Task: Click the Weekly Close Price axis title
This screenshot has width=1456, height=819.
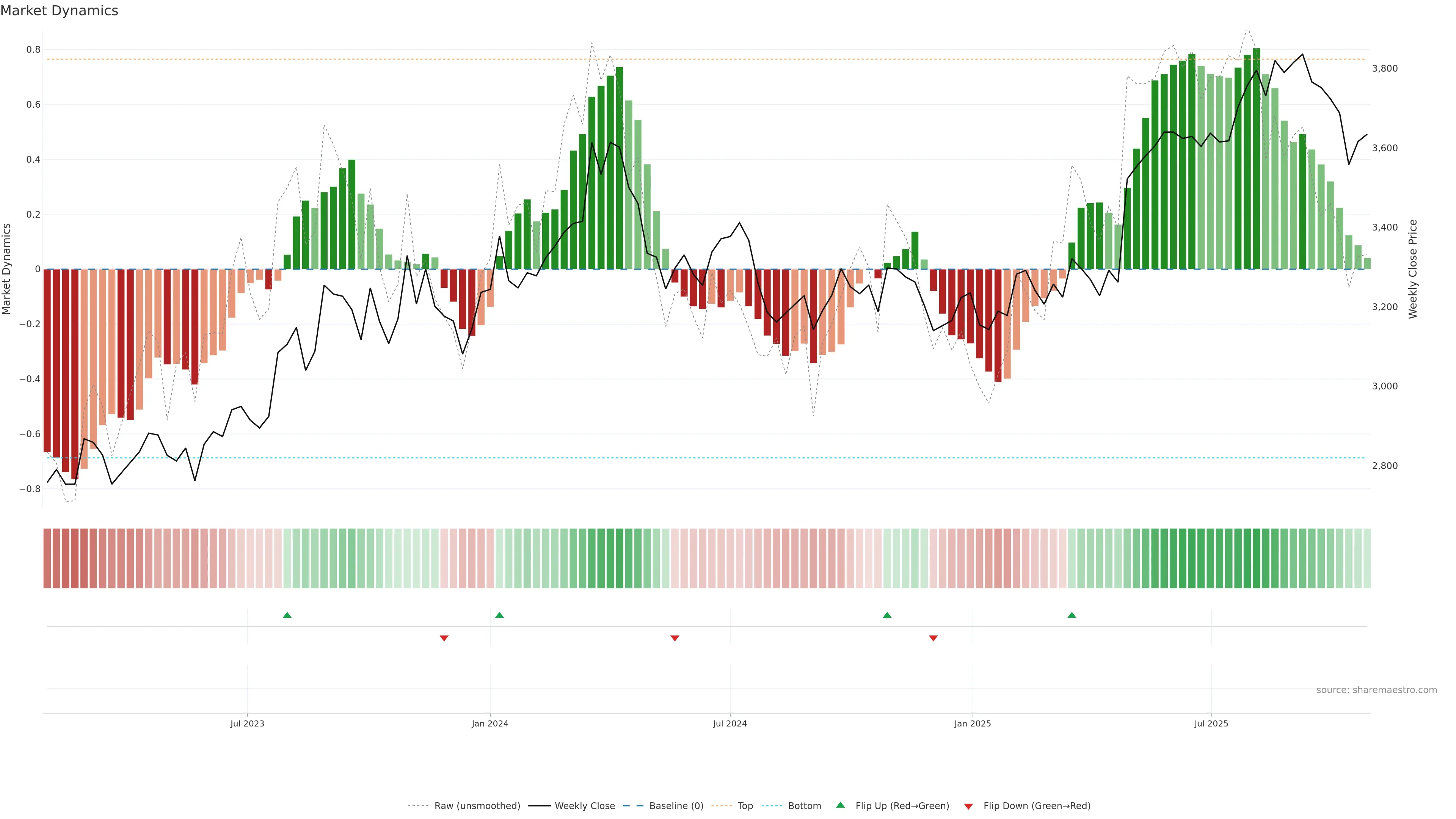Action: [1412, 269]
